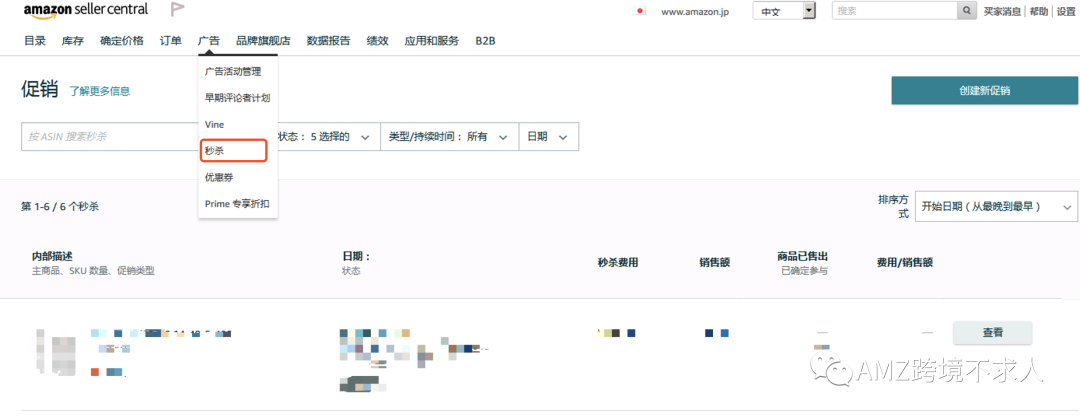Click the 秒杀费用 column header
The width and height of the screenshot is (1080, 418).
coord(618,262)
